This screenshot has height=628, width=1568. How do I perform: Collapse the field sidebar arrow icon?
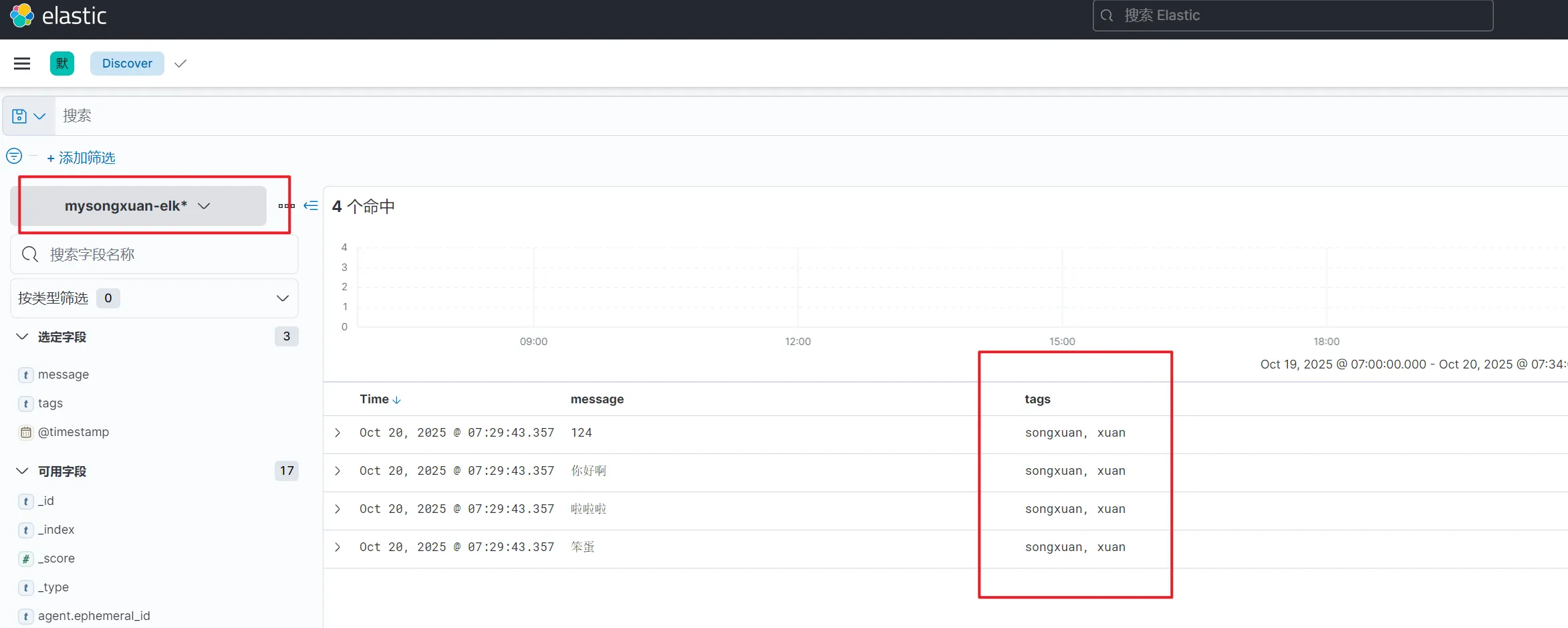[311, 205]
